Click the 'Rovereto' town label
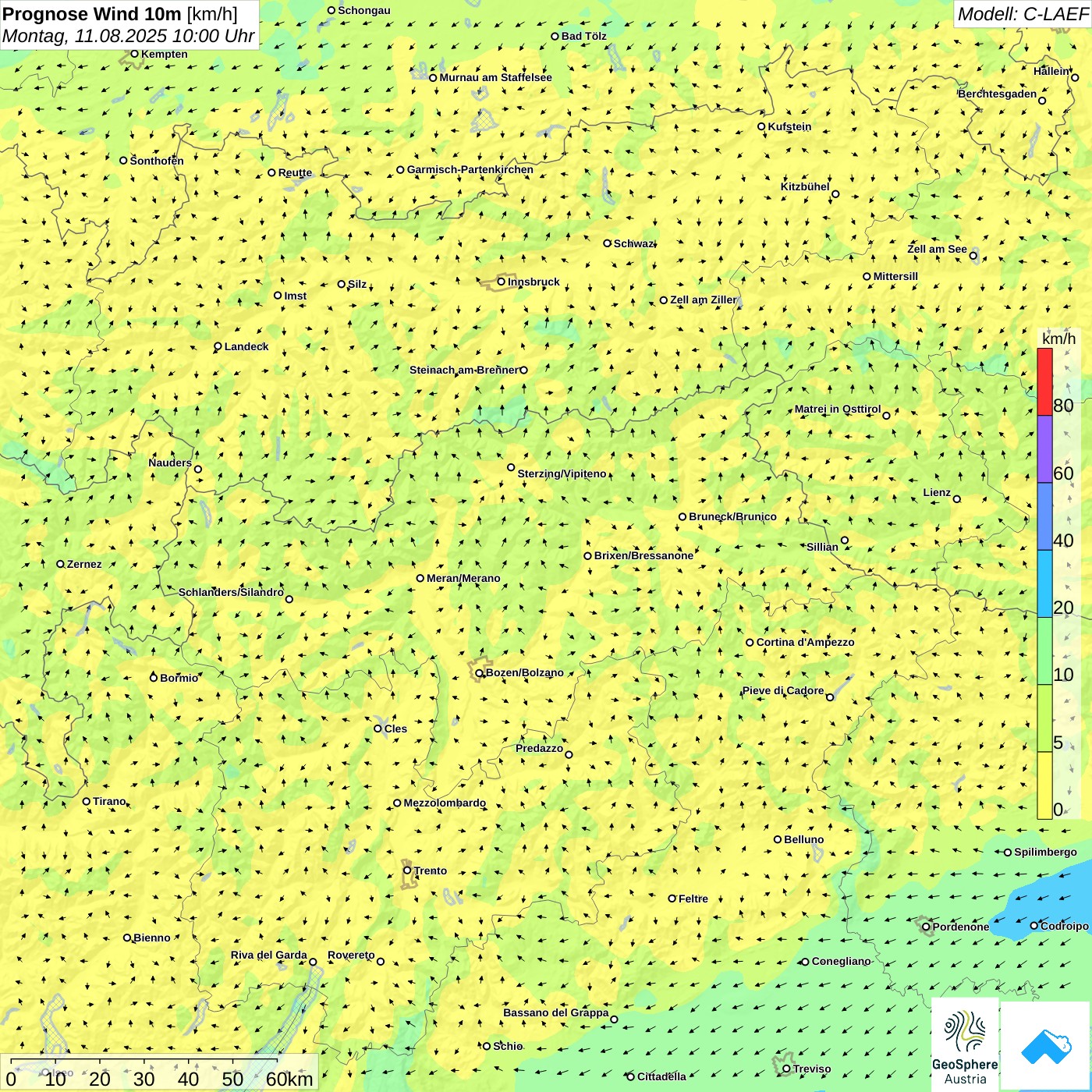 [x=351, y=955]
